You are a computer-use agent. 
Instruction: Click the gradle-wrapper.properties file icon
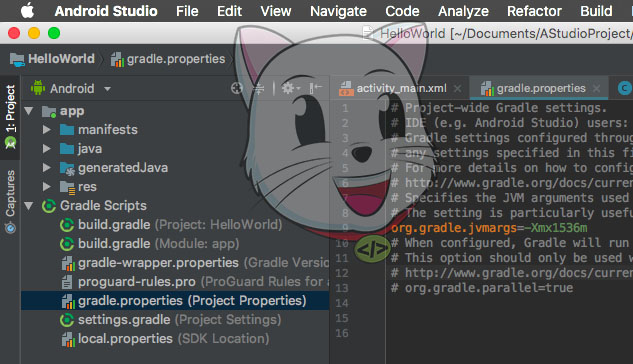pos(68,264)
